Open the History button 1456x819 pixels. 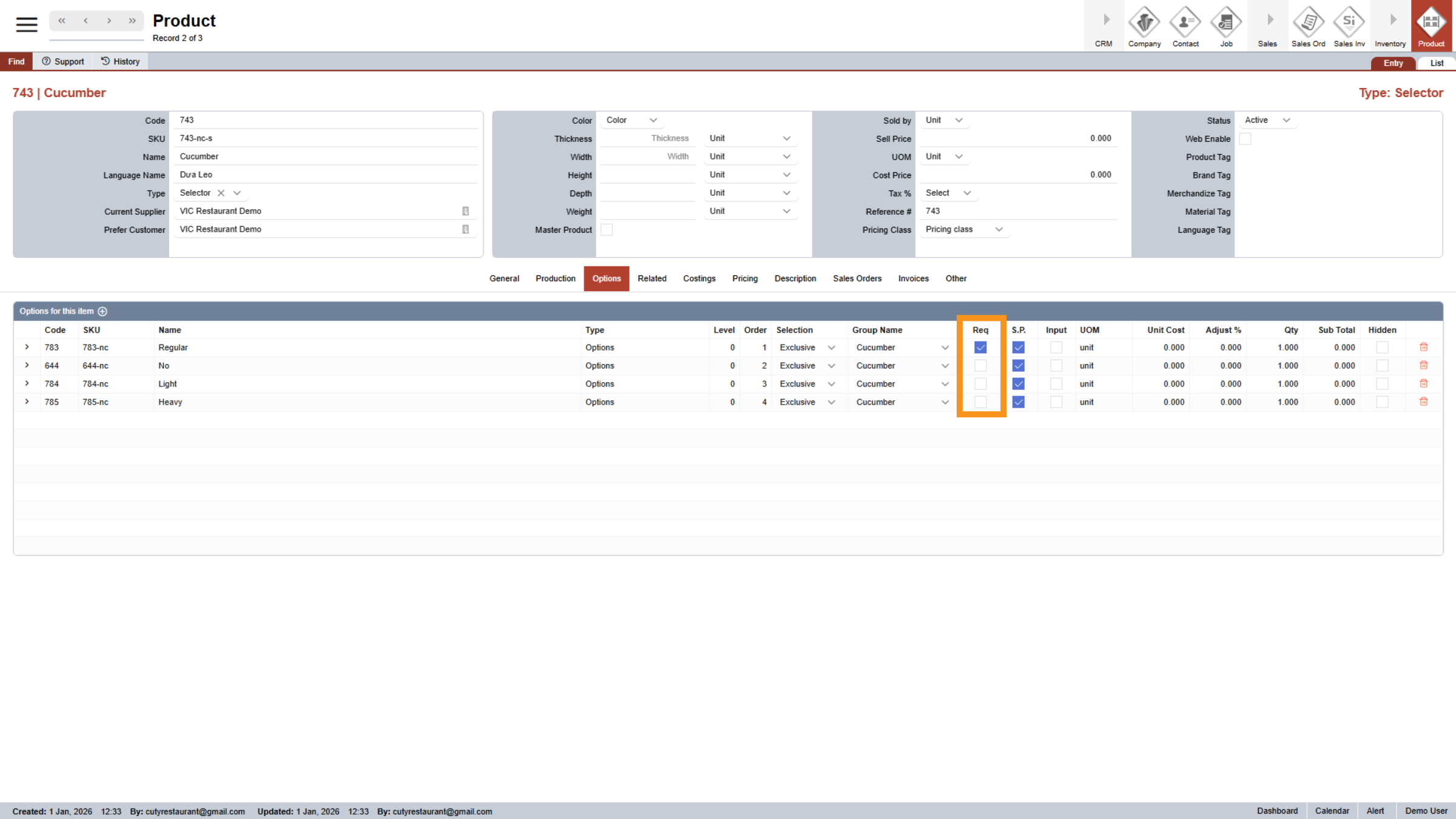(120, 61)
